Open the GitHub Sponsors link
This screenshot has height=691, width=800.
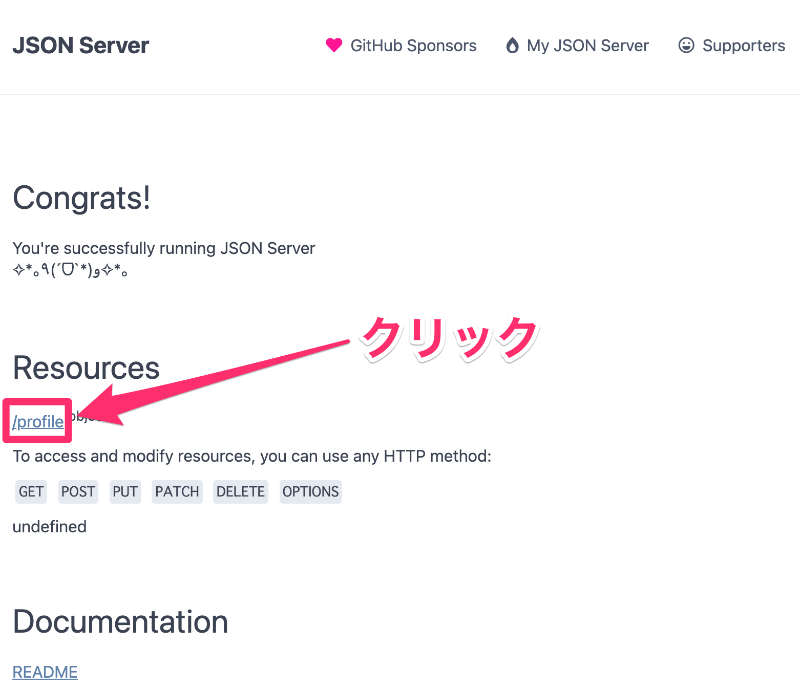[x=413, y=46]
